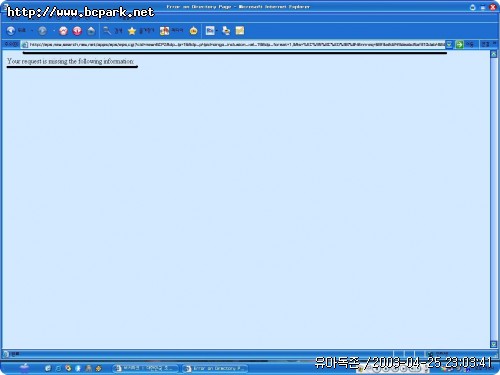Switch to the first browser window taskbar button
The width and height of the screenshot is (500, 375).
[145, 368]
